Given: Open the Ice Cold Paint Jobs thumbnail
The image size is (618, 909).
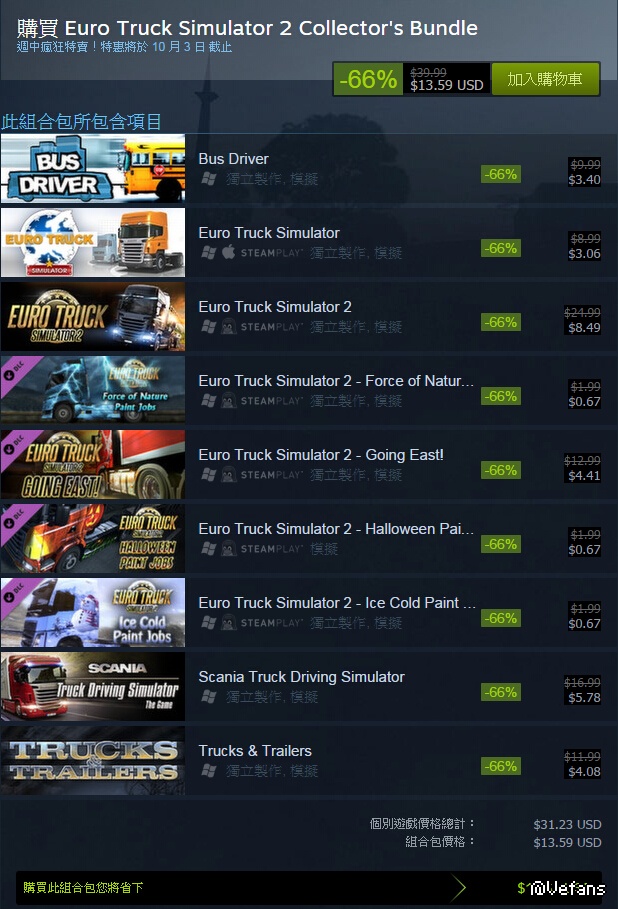Looking at the screenshot, I should point(93,612).
